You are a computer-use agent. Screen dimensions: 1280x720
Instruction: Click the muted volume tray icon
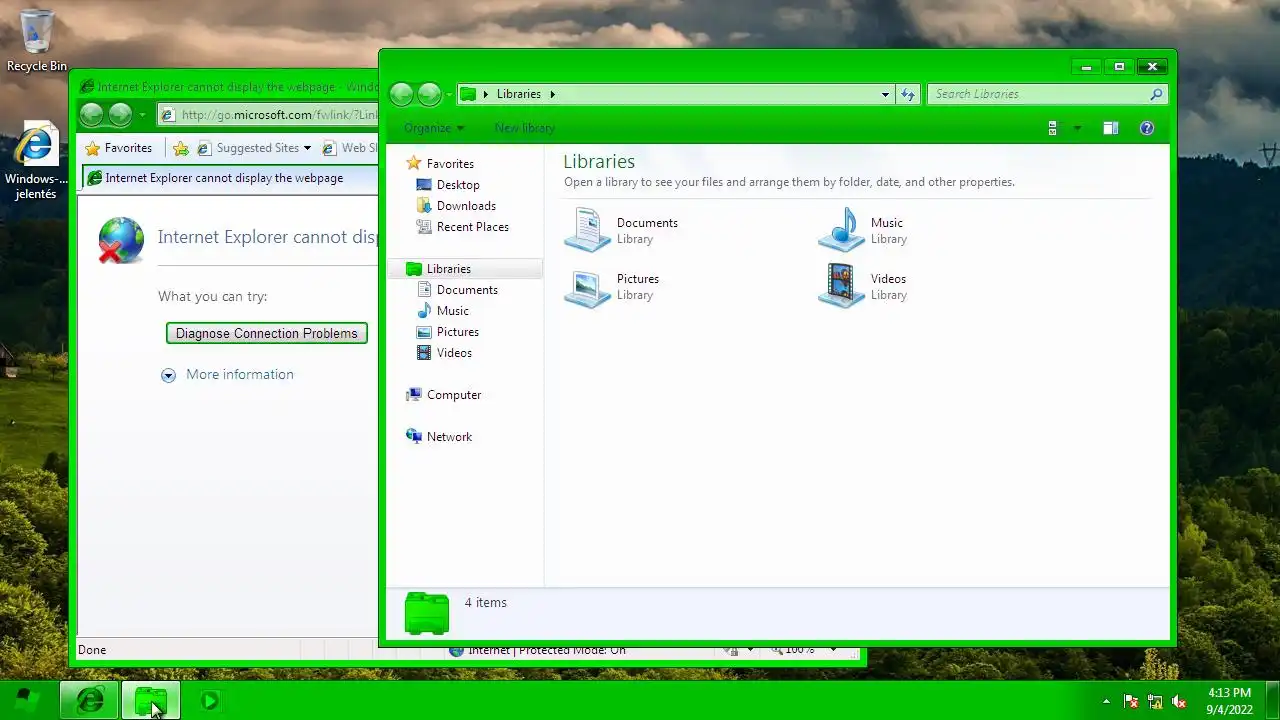[1179, 702]
